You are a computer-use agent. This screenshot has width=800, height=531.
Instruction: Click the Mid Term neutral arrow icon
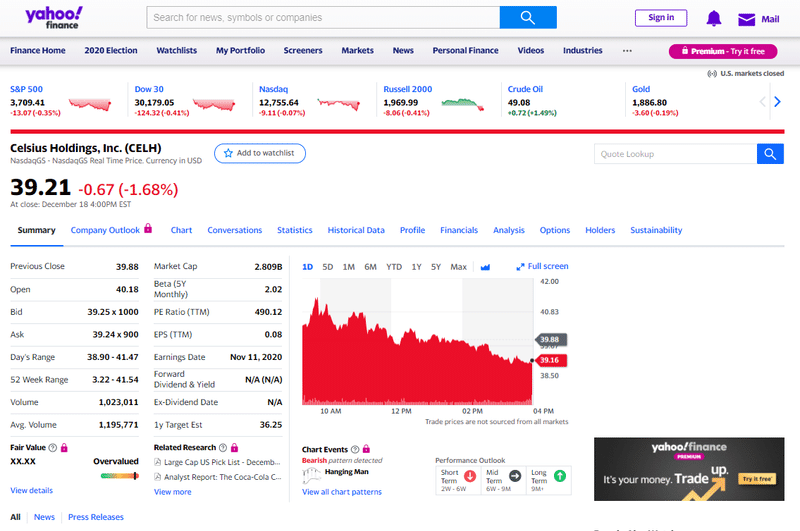coord(515,476)
